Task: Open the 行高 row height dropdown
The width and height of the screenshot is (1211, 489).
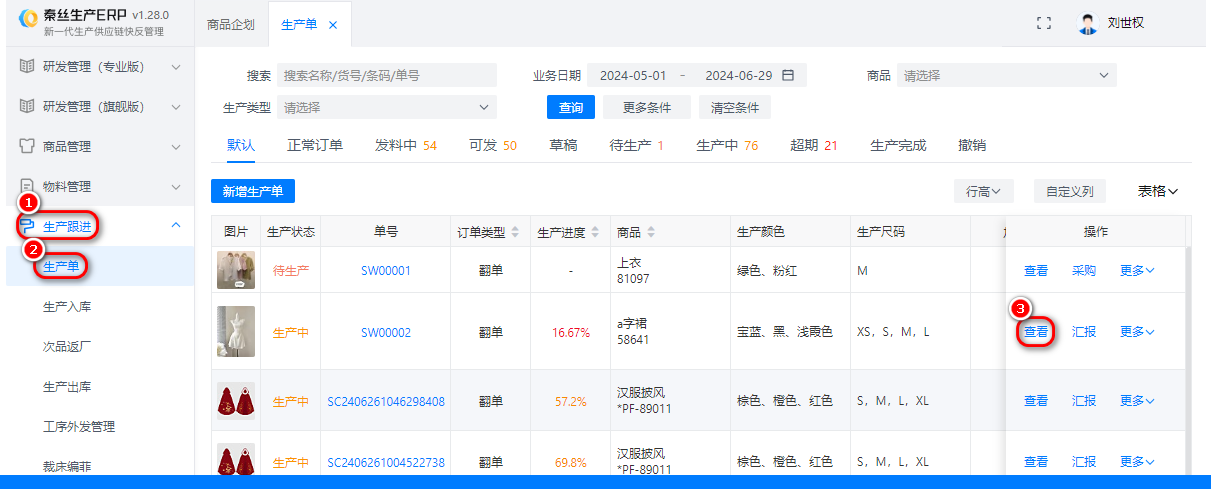Action: tap(984, 191)
